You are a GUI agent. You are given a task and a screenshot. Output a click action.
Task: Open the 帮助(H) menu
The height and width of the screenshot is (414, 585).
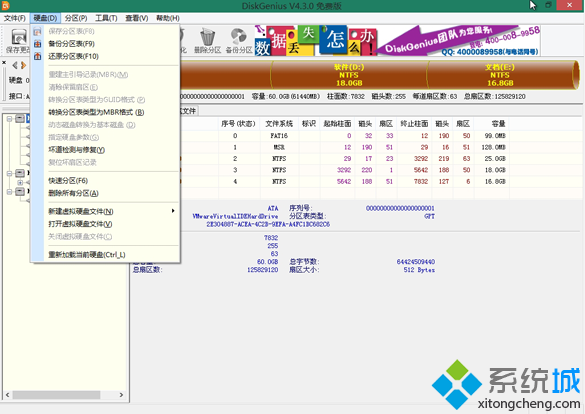click(x=168, y=18)
